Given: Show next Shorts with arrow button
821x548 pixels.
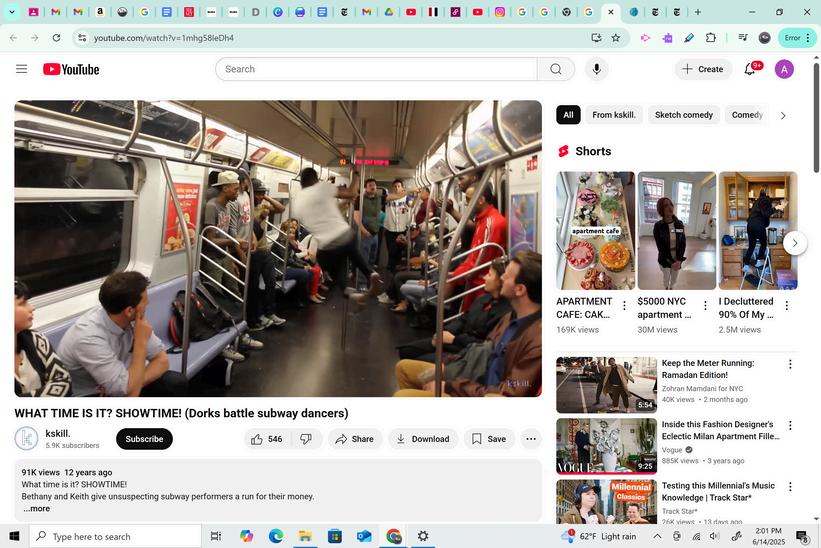Looking at the screenshot, I should point(795,243).
